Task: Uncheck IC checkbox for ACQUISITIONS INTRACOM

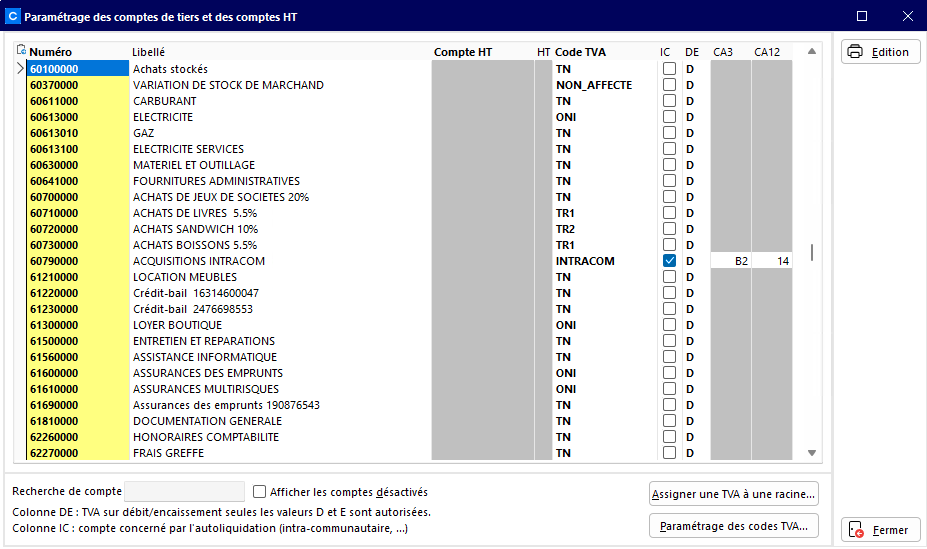Action: (x=669, y=261)
